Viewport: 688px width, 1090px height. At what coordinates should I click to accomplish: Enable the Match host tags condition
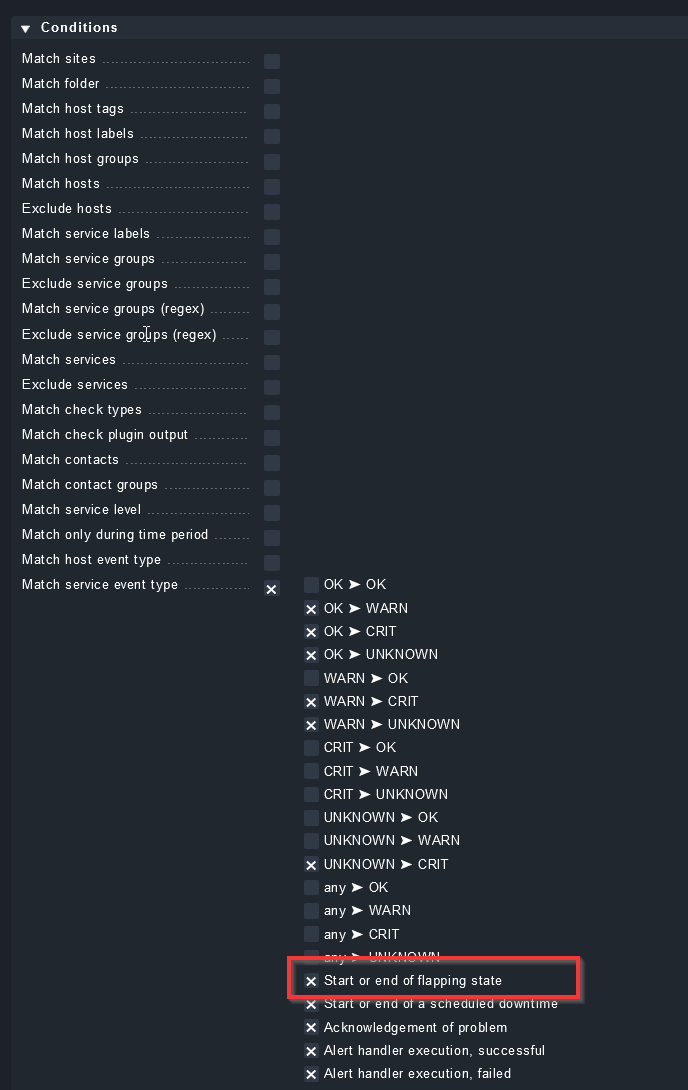271,111
